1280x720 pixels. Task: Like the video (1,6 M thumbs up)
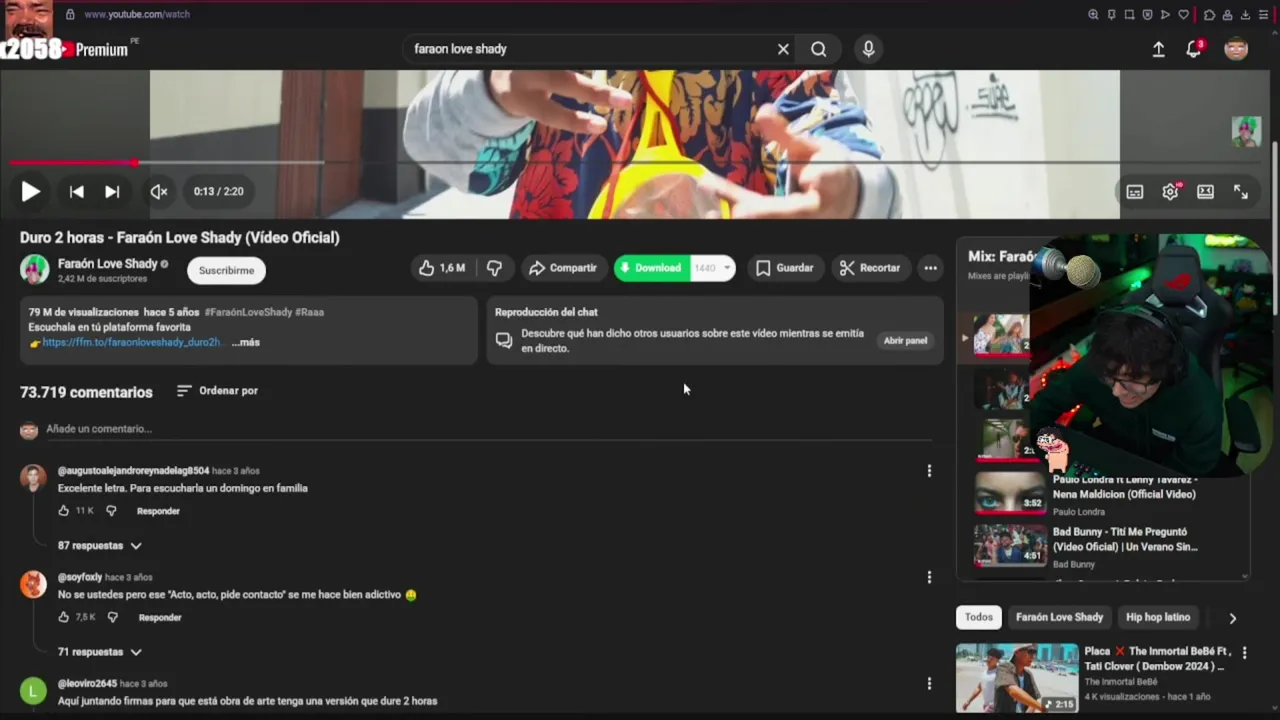point(441,268)
